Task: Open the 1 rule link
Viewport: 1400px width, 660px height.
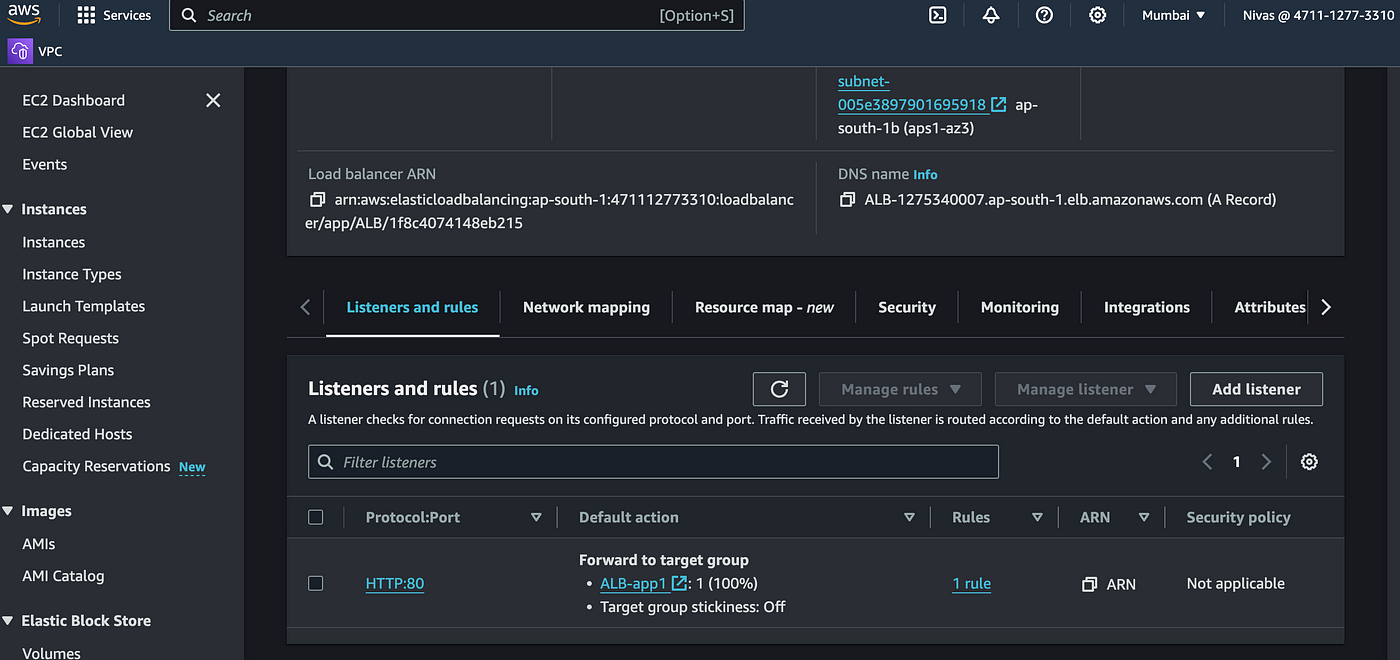Action: pyautogui.click(x=971, y=584)
